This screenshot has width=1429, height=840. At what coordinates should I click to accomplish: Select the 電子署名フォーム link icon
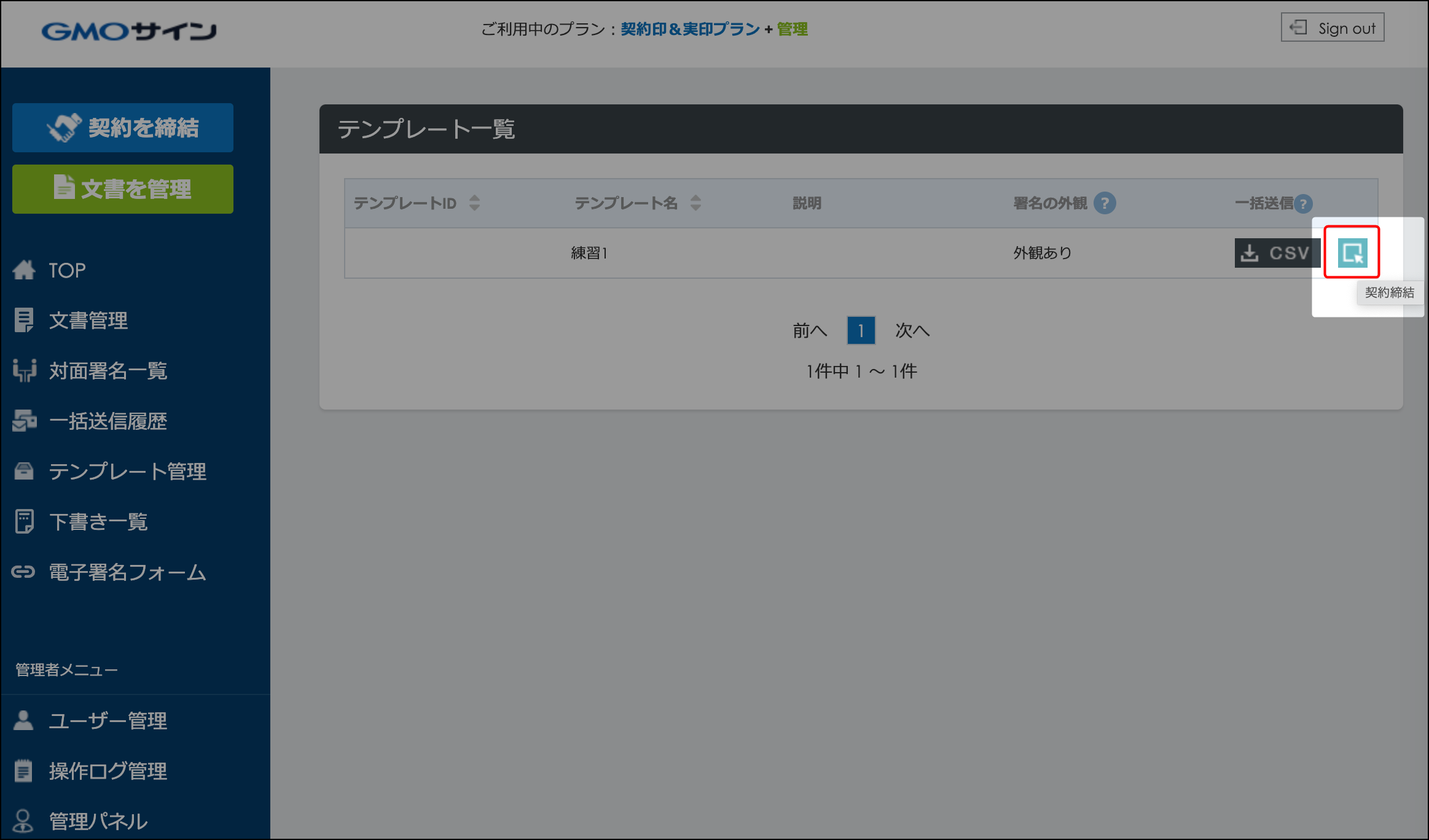coord(25,572)
